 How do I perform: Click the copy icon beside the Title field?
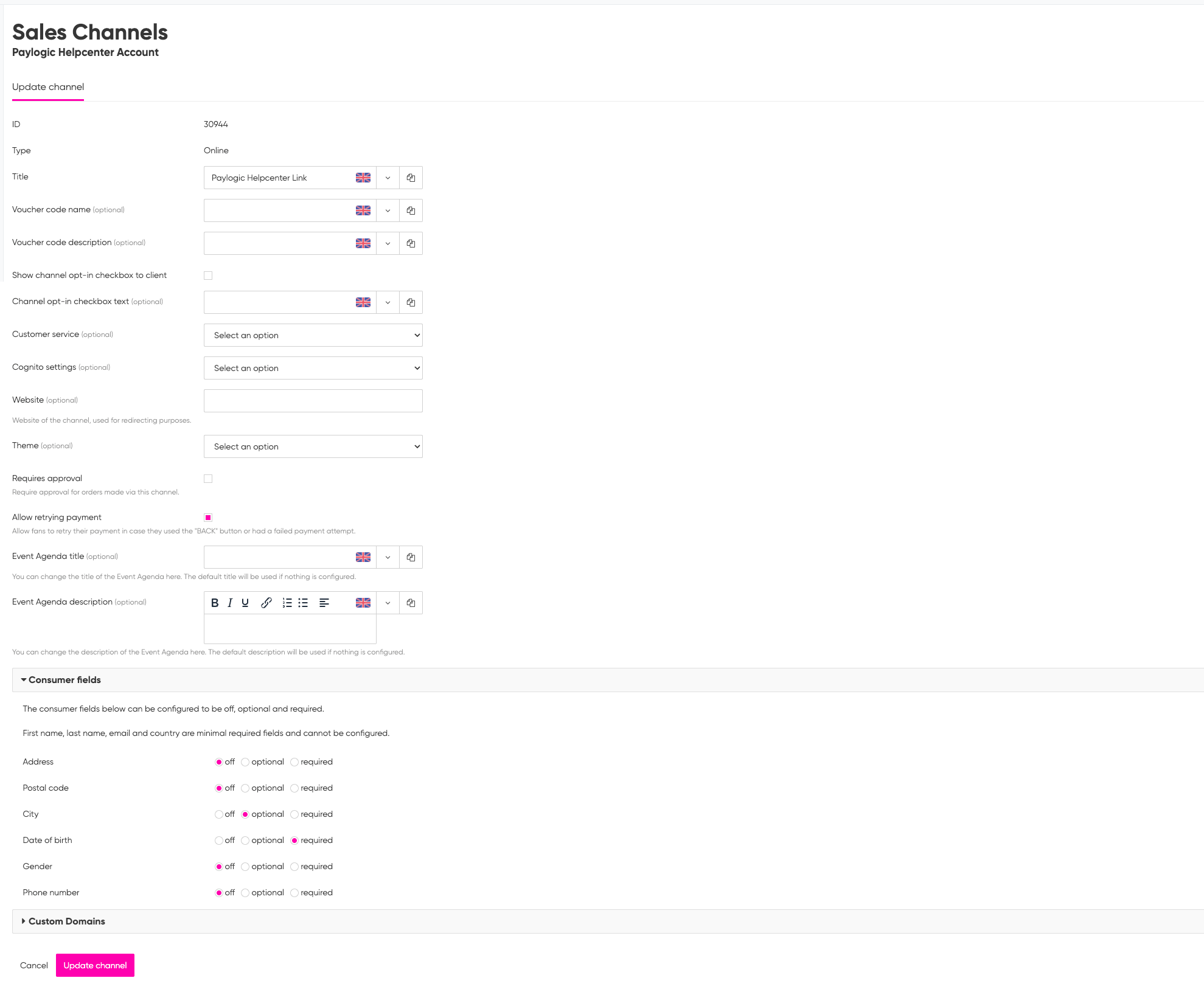tap(411, 178)
